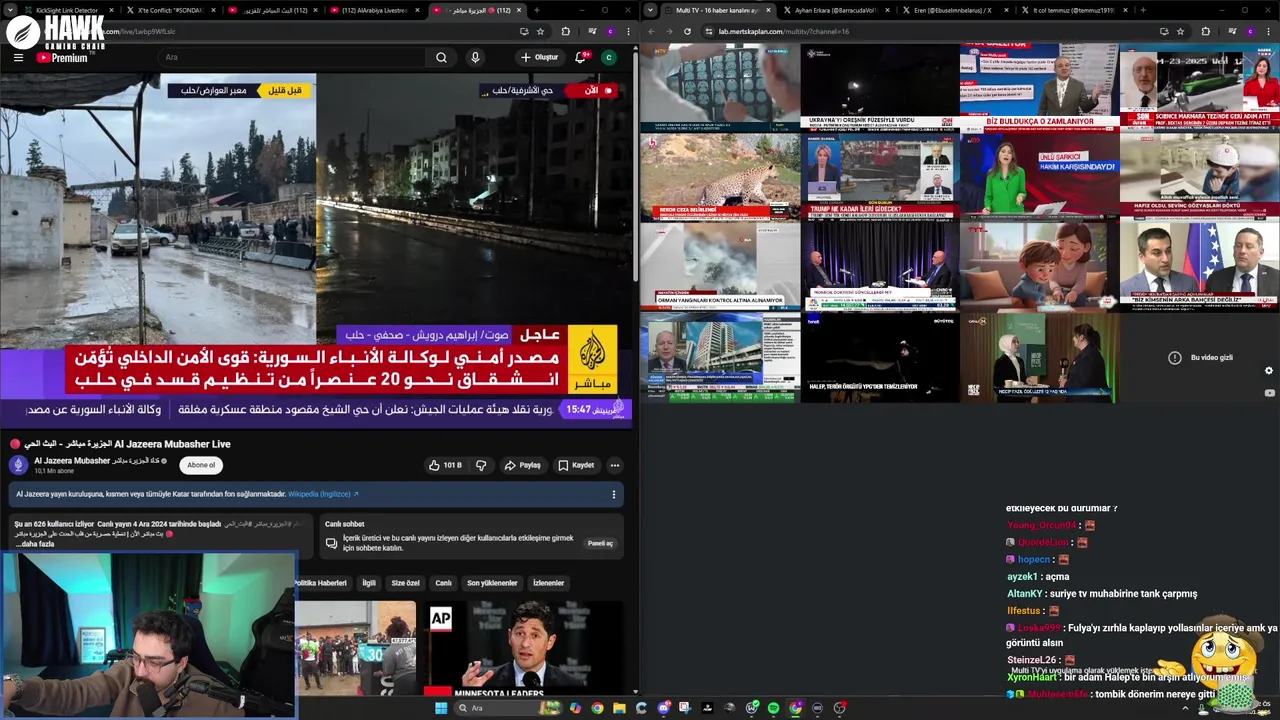Viewport: 1280px width, 720px height.
Task: Bookmark the Multi TV page star
Action: (1180, 31)
